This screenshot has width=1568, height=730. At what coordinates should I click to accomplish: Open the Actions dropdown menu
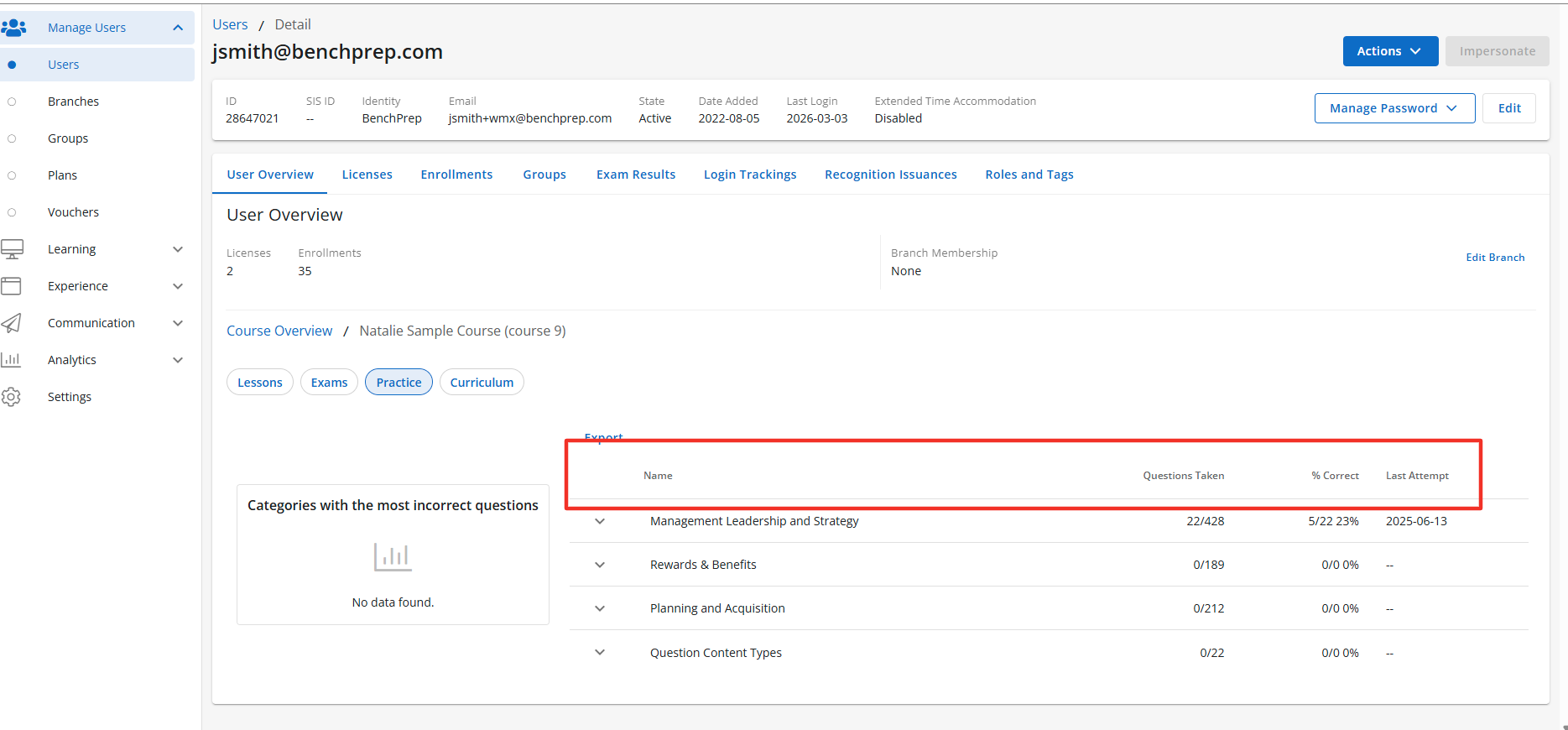[1389, 51]
